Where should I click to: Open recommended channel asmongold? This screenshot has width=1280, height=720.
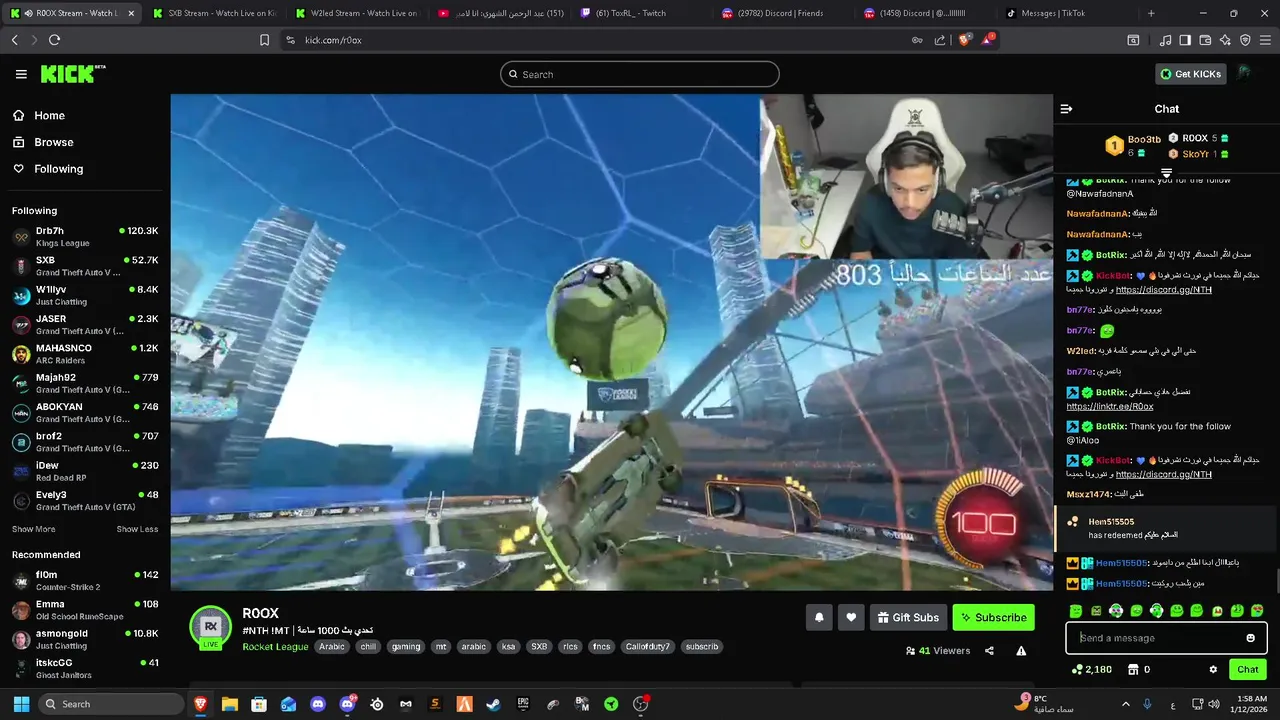85,639
